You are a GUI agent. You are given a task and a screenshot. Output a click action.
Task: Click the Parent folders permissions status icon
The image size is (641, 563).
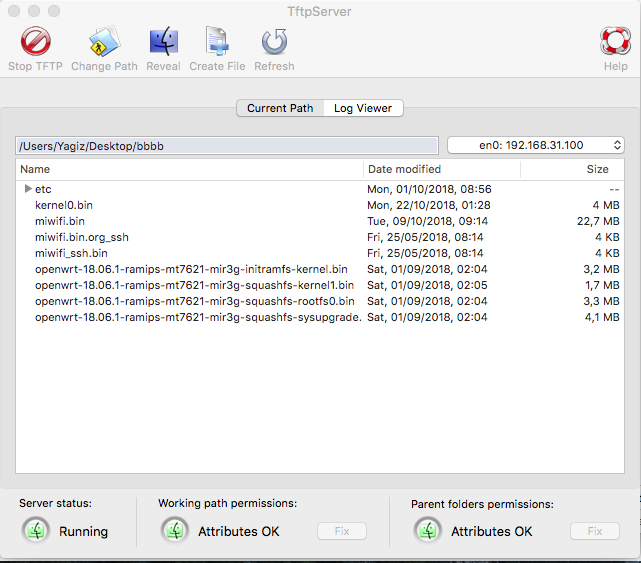(428, 531)
